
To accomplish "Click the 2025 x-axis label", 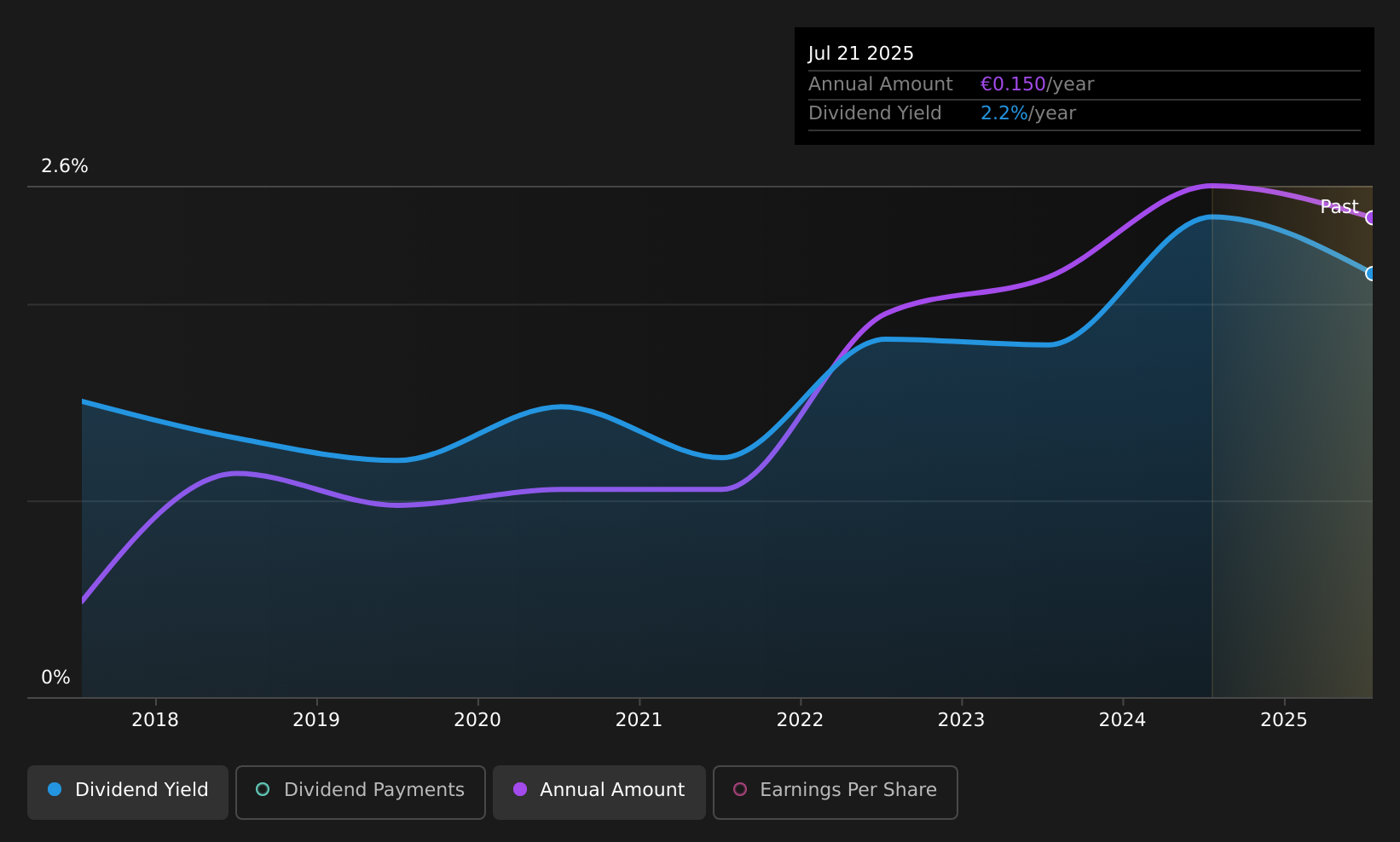I will pyautogui.click(x=1284, y=720).
